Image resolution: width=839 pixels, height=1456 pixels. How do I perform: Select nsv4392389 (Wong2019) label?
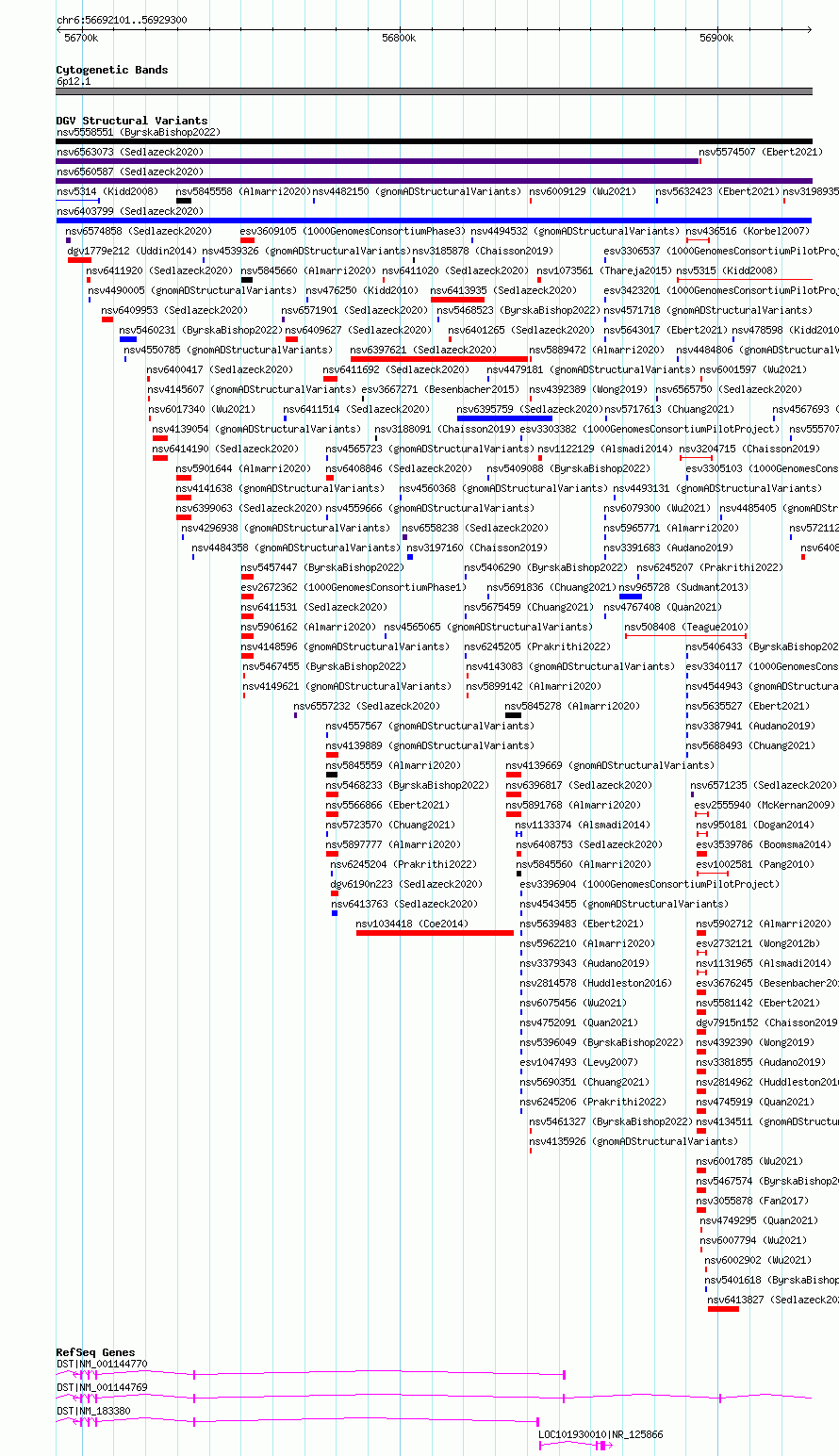(x=587, y=389)
